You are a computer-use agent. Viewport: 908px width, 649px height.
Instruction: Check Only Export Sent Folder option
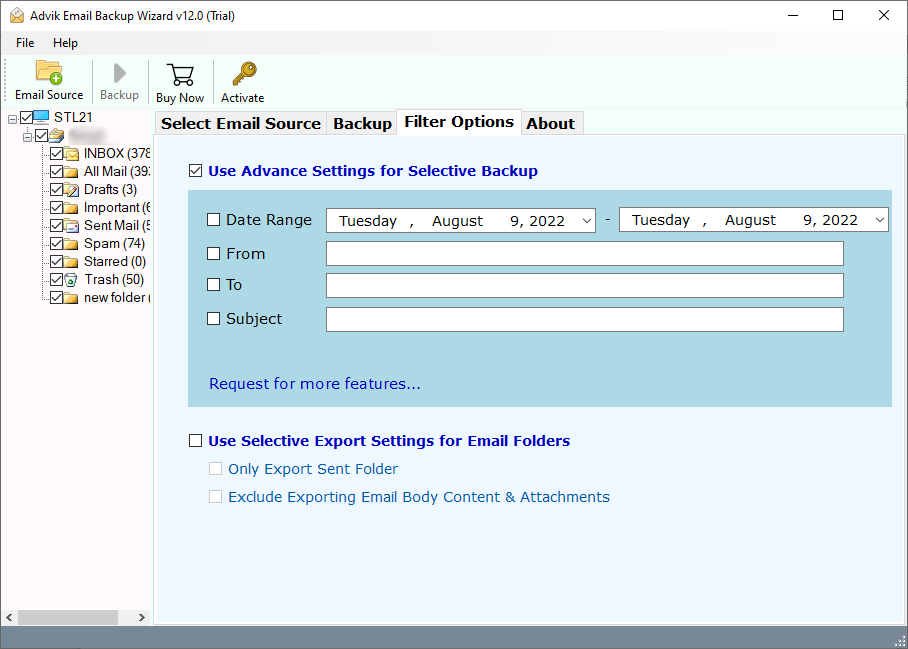pyautogui.click(x=215, y=468)
